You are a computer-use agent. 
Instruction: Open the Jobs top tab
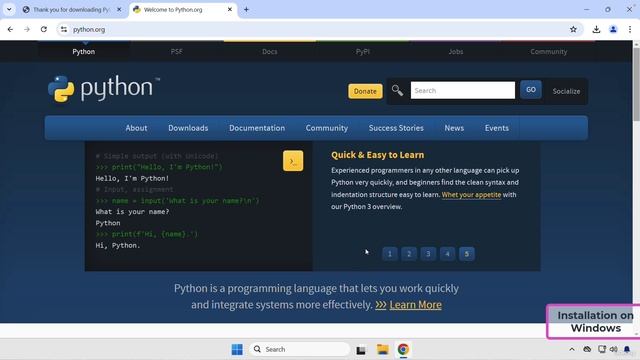(456, 51)
